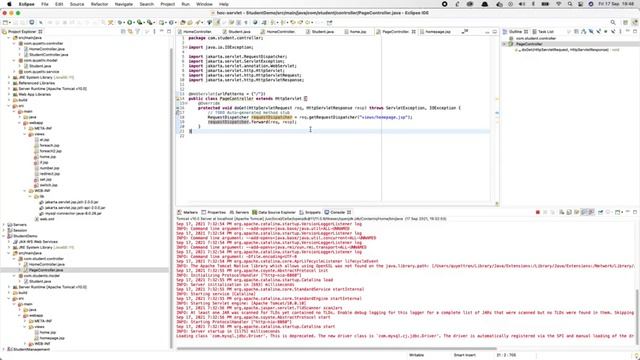This screenshot has width=640, height=360.
Task: Toggle show console on standard out change
Action: point(584,212)
